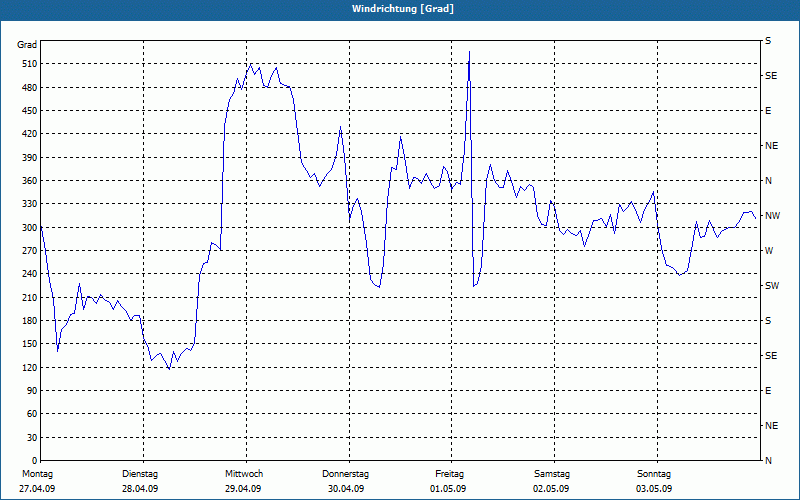Image resolution: width=800 pixels, height=500 pixels.
Task: Click the 390 degree axis value
Action: pos(30,158)
